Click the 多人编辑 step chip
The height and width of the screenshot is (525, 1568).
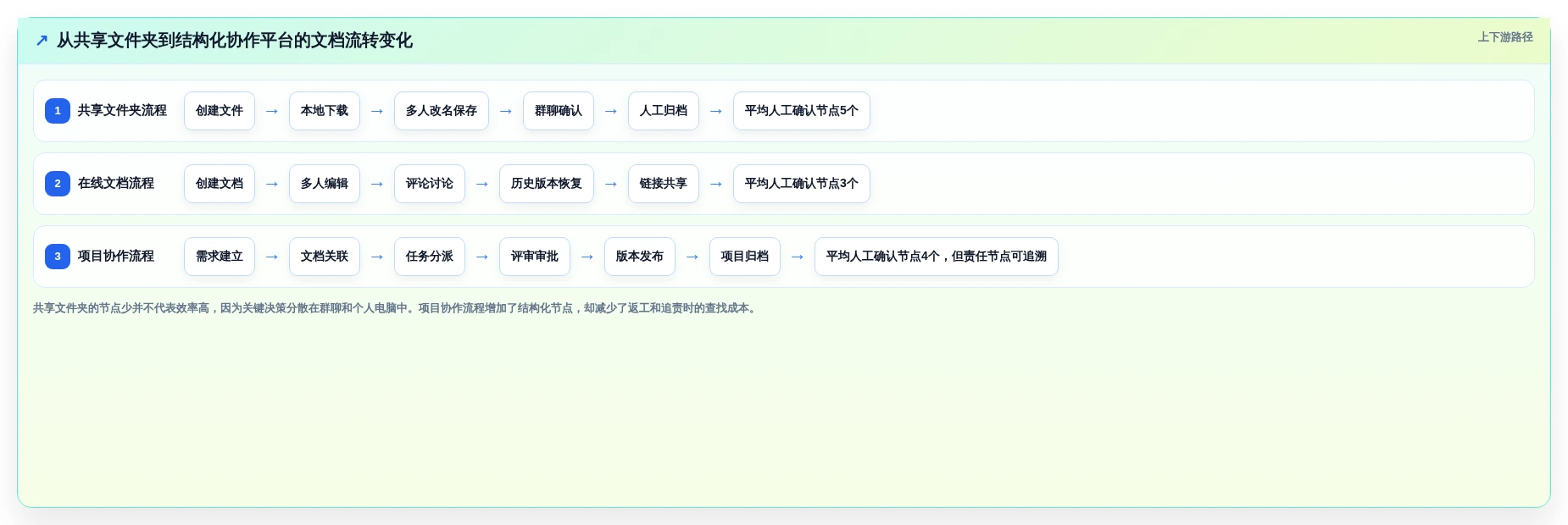[325, 184]
